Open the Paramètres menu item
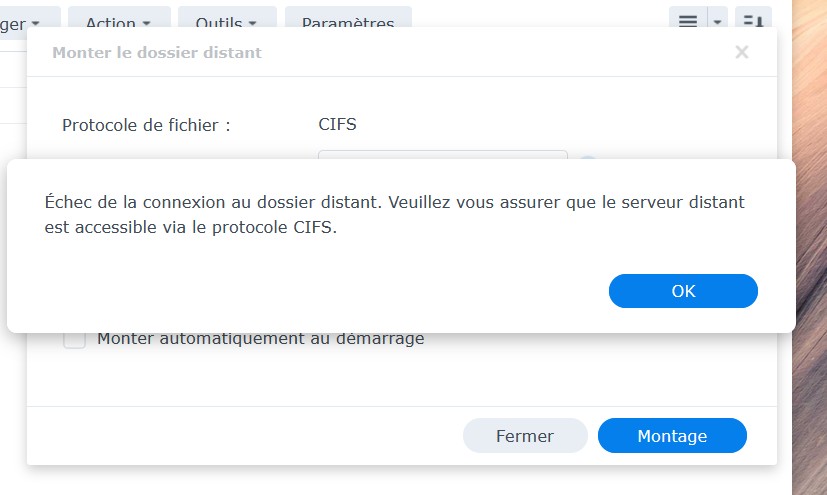This screenshot has height=495, width=827. click(347, 22)
